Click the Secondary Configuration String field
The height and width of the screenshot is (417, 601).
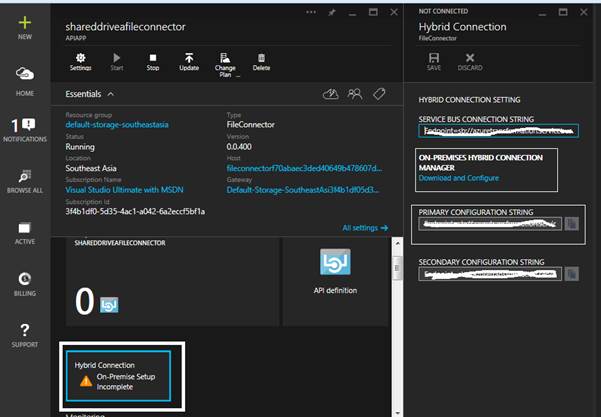pos(490,274)
